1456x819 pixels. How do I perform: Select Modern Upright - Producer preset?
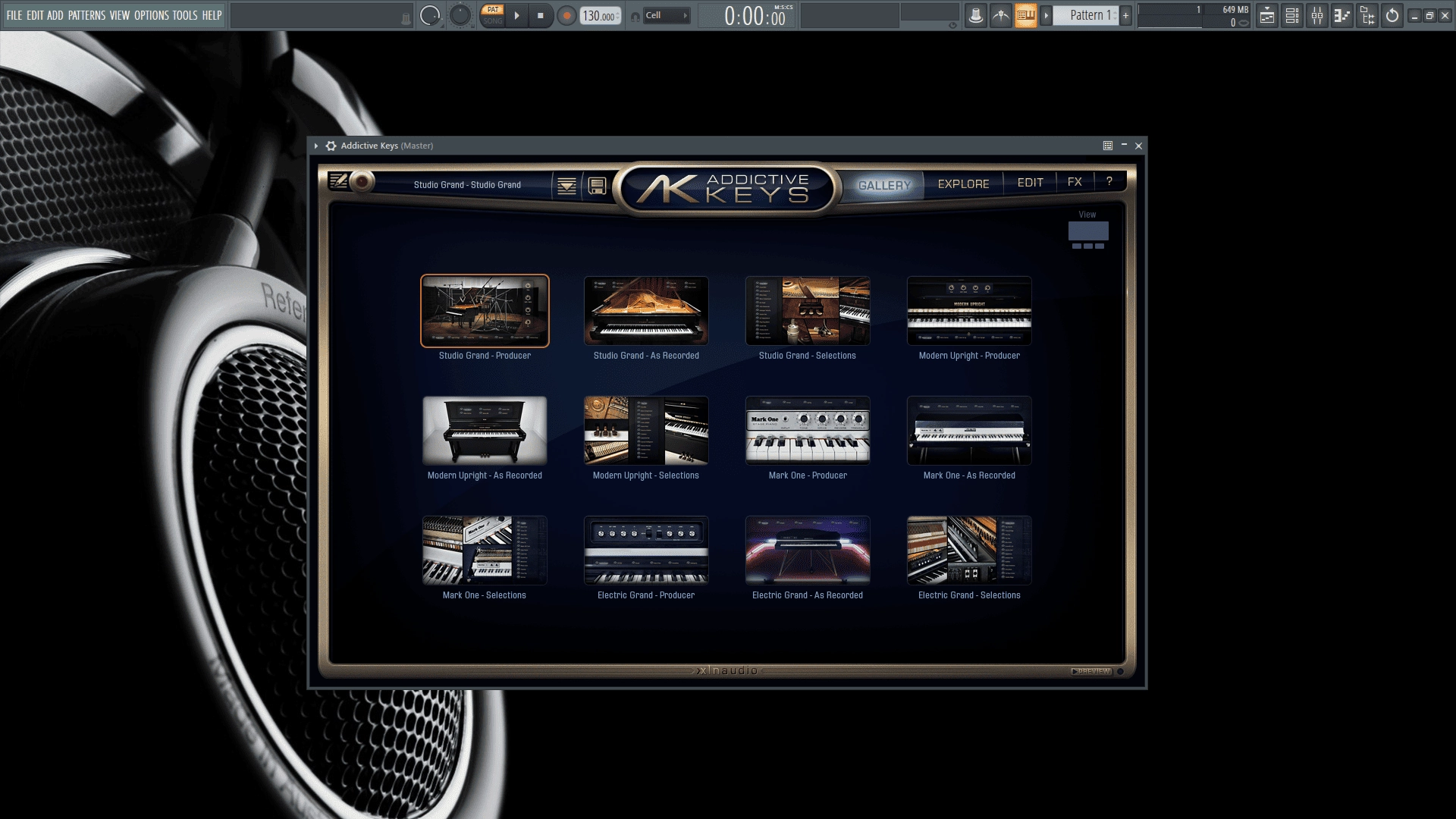click(x=969, y=311)
